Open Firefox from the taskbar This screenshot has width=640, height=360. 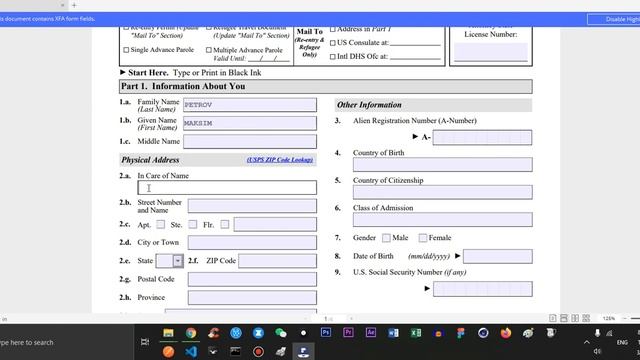506,333
